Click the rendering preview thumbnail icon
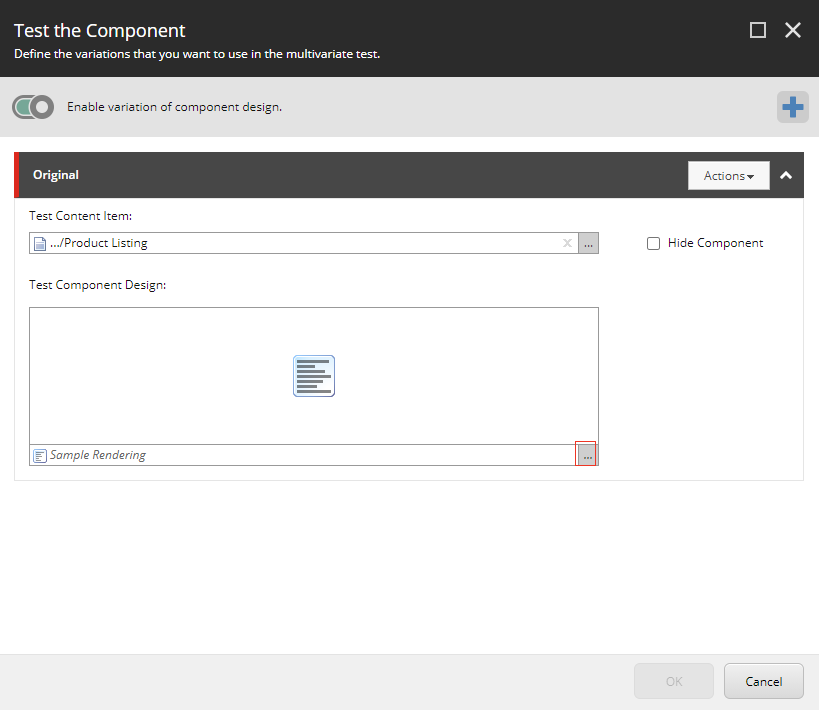The image size is (819, 710). (x=313, y=376)
